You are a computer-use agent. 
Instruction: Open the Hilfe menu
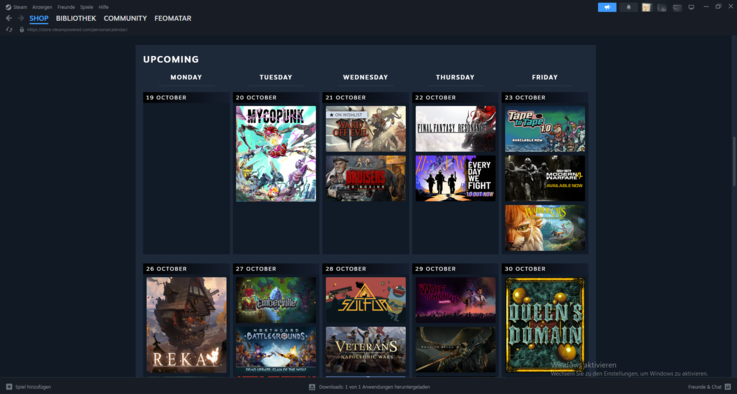coord(103,7)
